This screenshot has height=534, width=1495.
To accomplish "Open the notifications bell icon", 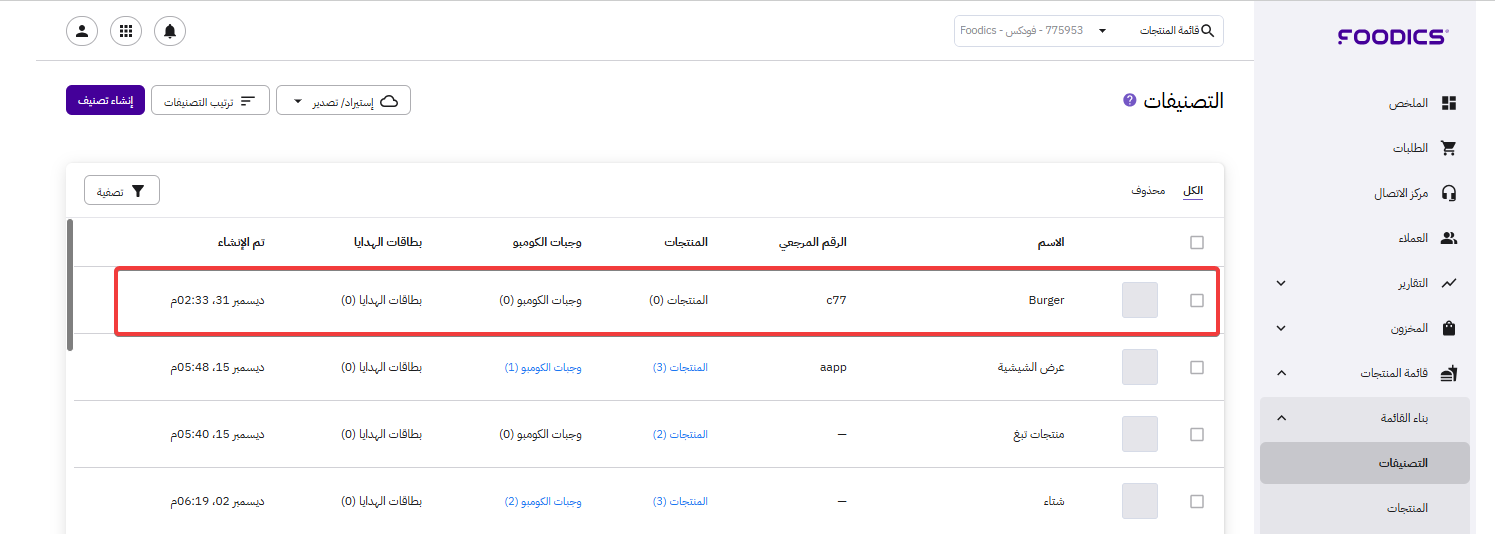I will click(170, 31).
